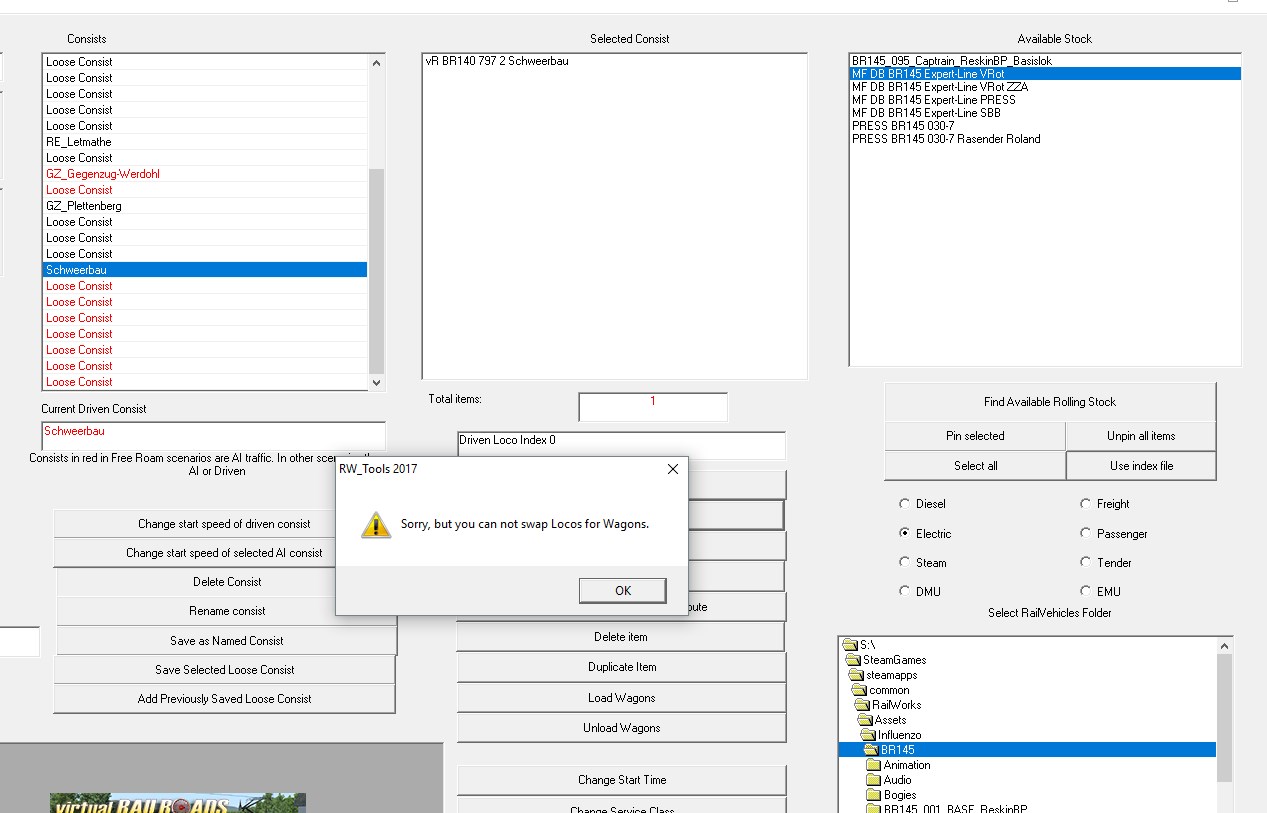1267x813 pixels.
Task: Click the RailWorks folder icon
Action: coord(862,705)
